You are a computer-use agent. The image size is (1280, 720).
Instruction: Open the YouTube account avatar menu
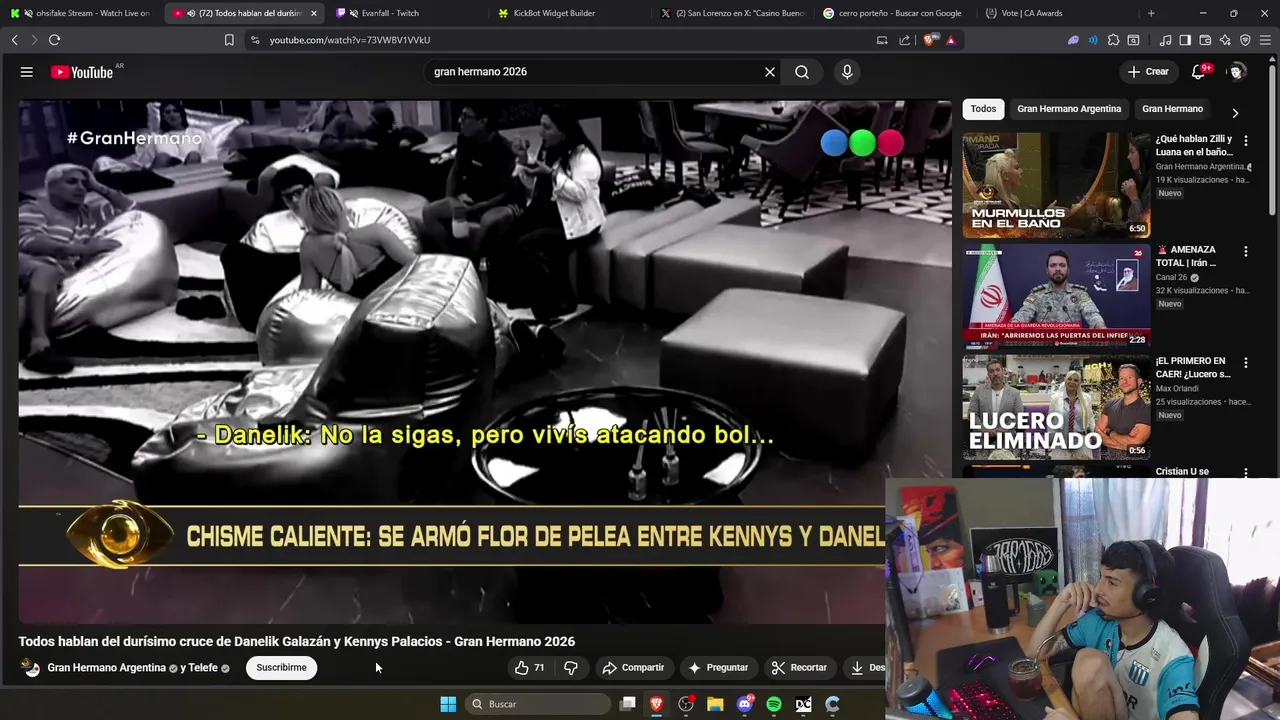click(x=1237, y=72)
